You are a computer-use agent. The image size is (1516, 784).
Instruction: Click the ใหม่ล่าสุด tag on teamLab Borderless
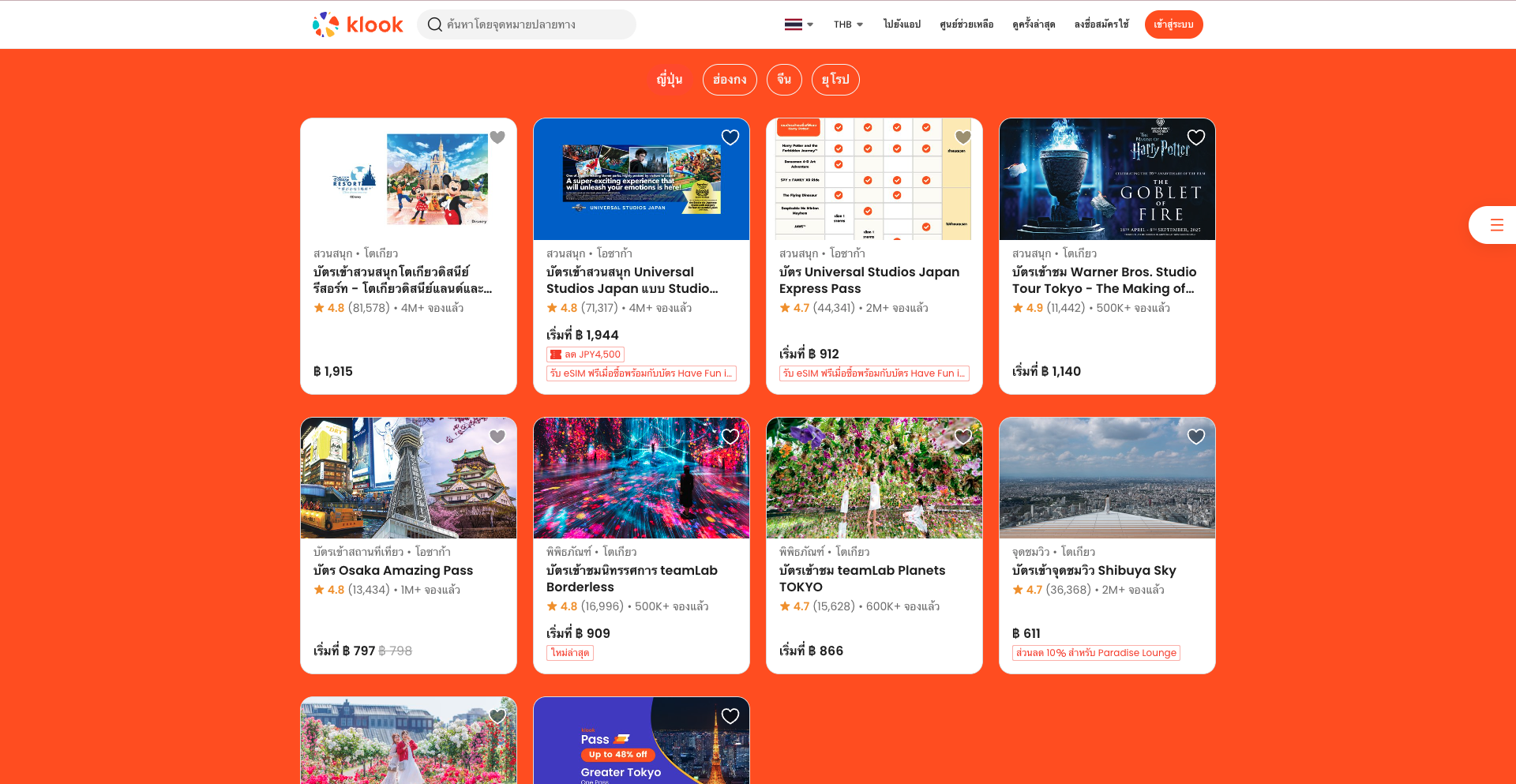[x=570, y=653]
